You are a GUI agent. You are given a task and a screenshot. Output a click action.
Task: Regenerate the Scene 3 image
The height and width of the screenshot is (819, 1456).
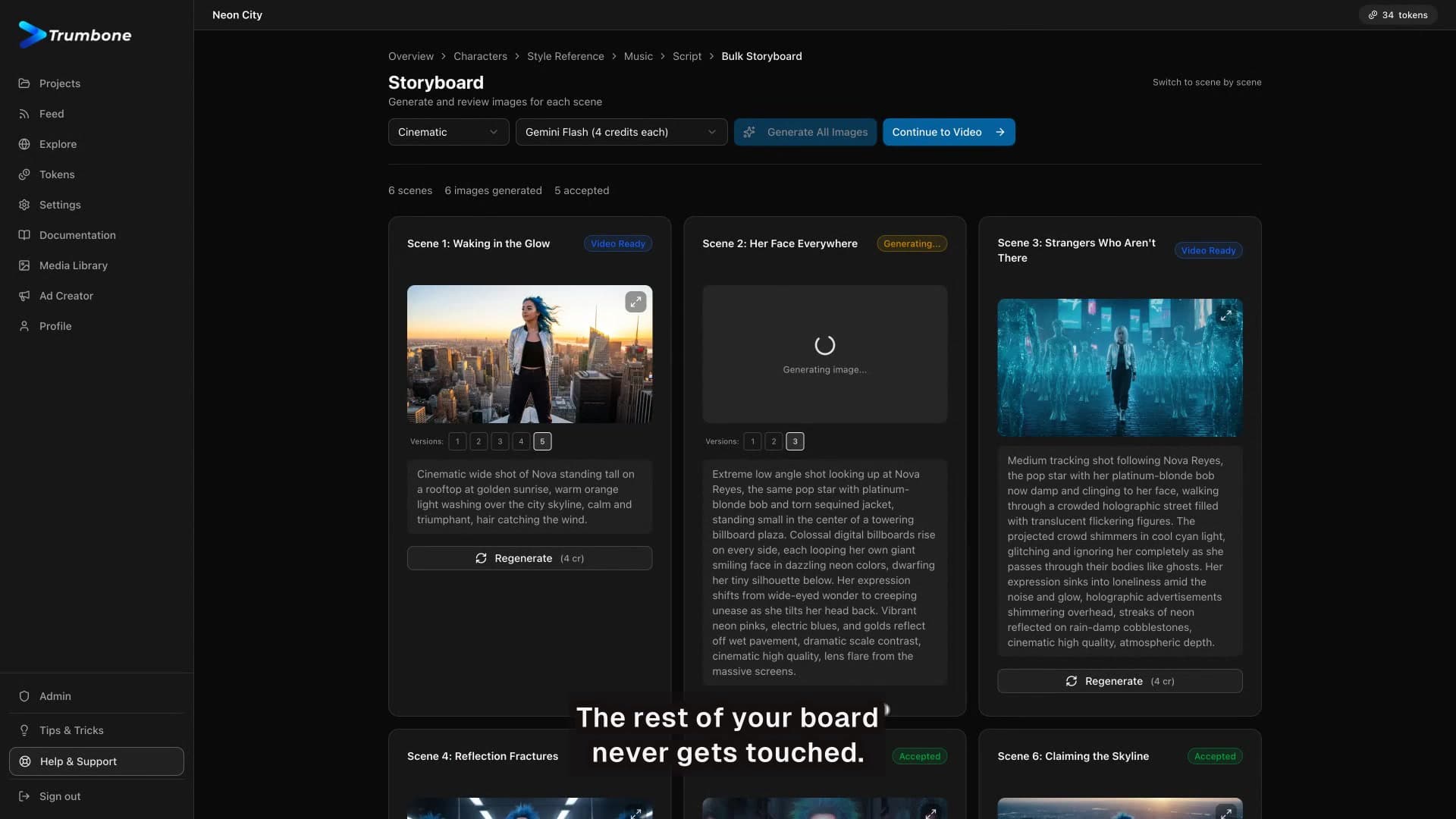coord(1119,681)
